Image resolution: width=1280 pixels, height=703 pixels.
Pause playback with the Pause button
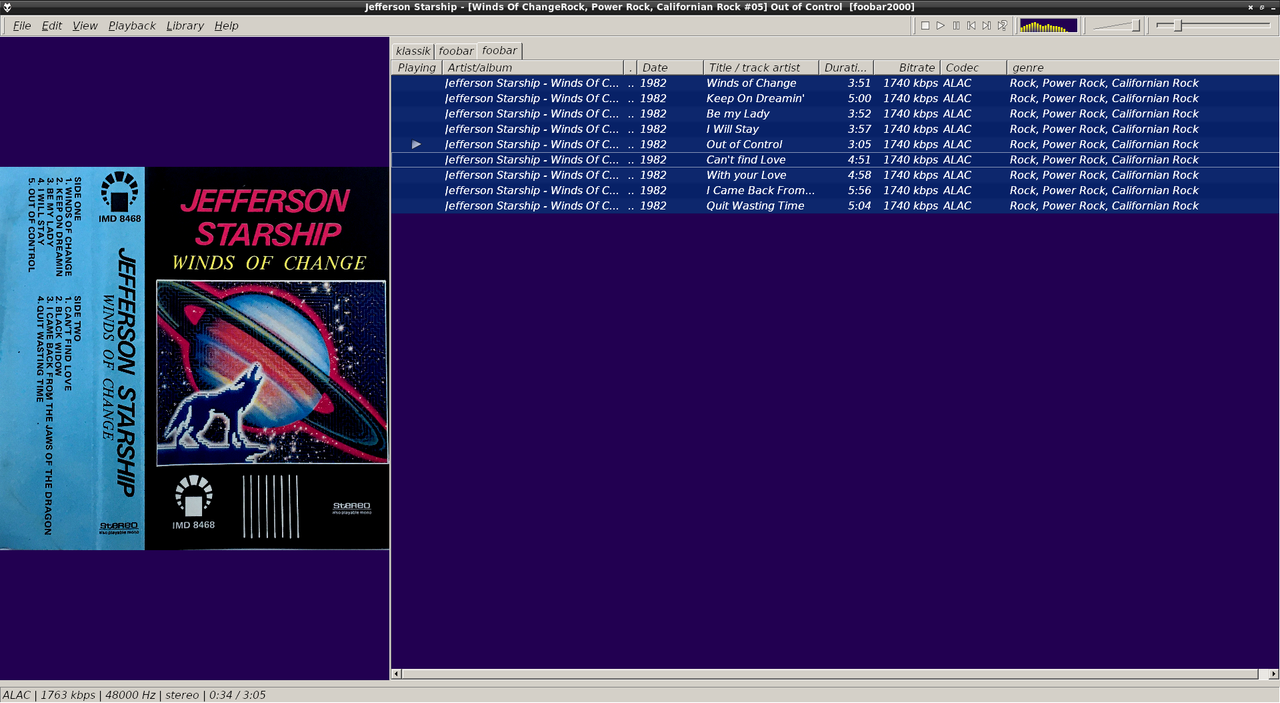click(956, 25)
